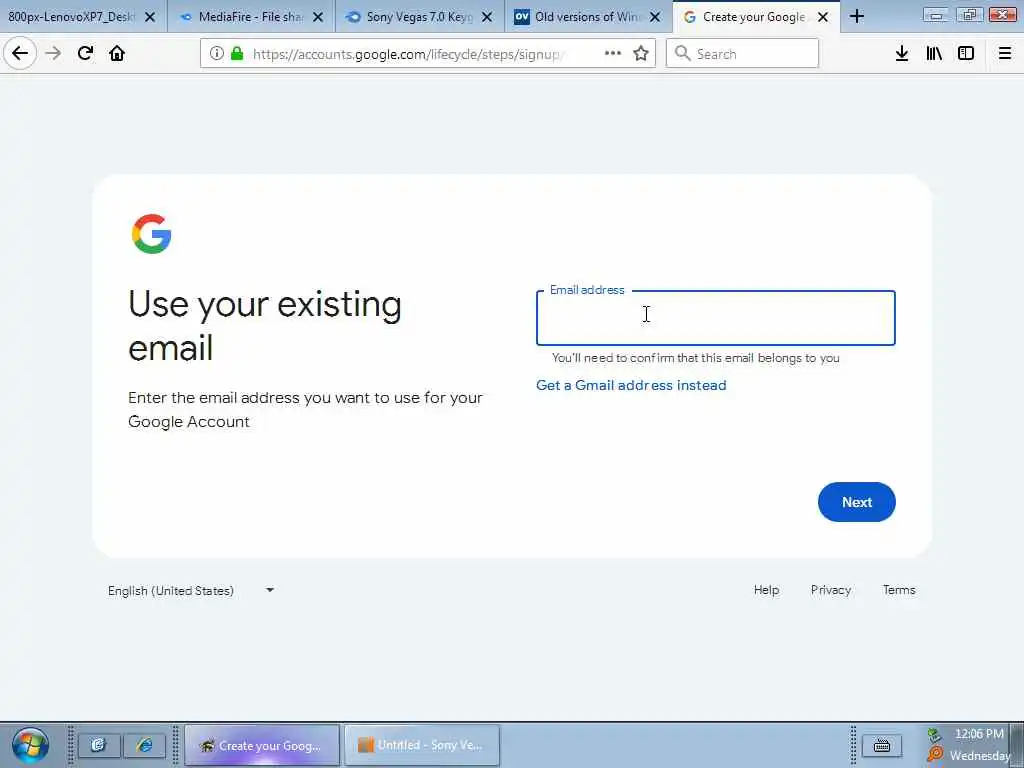This screenshot has height=768, width=1024.
Task: Reload the current page
Action: click(x=85, y=54)
